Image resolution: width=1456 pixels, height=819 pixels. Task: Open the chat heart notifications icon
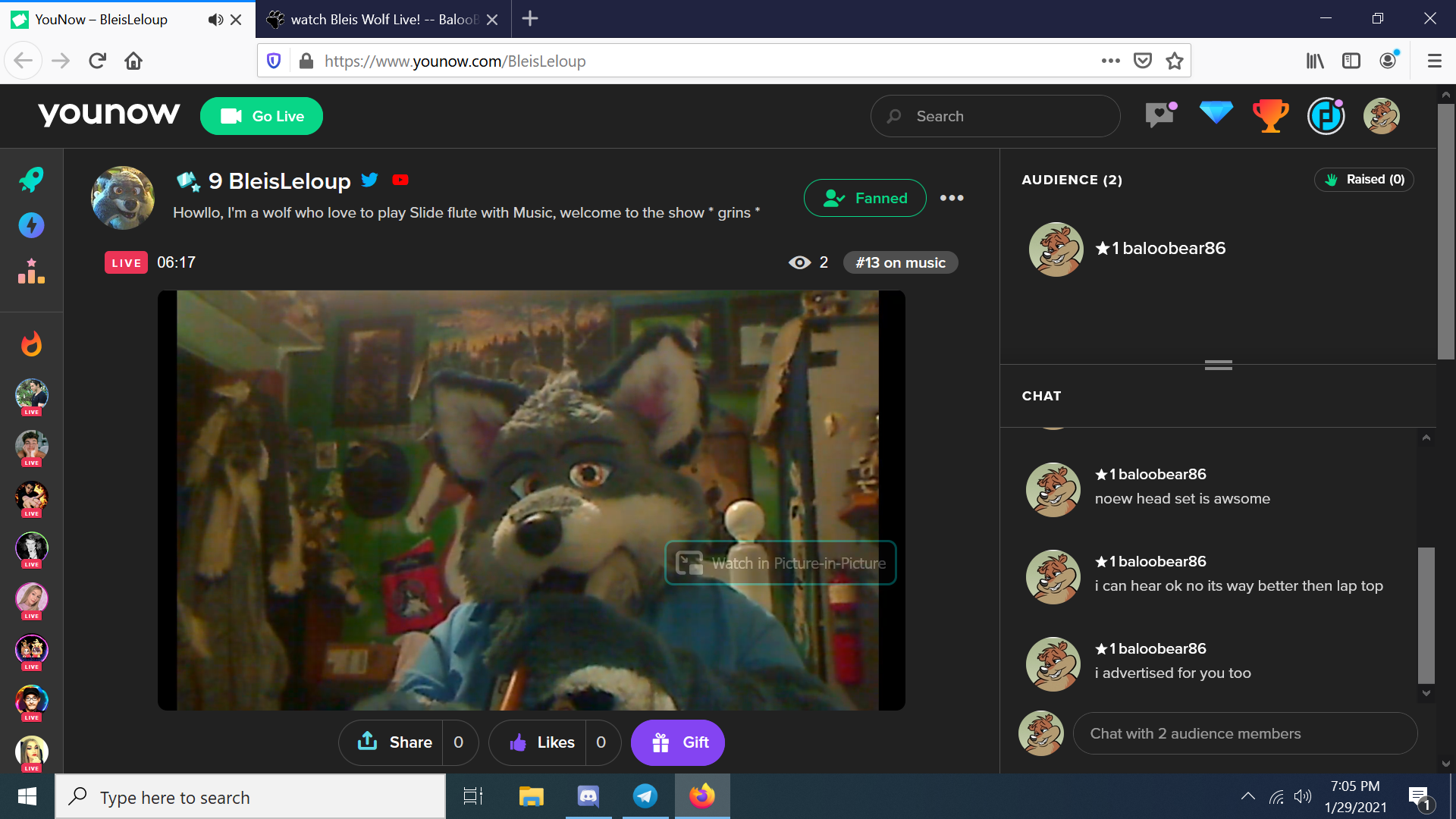pyautogui.click(x=1161, y=115)
